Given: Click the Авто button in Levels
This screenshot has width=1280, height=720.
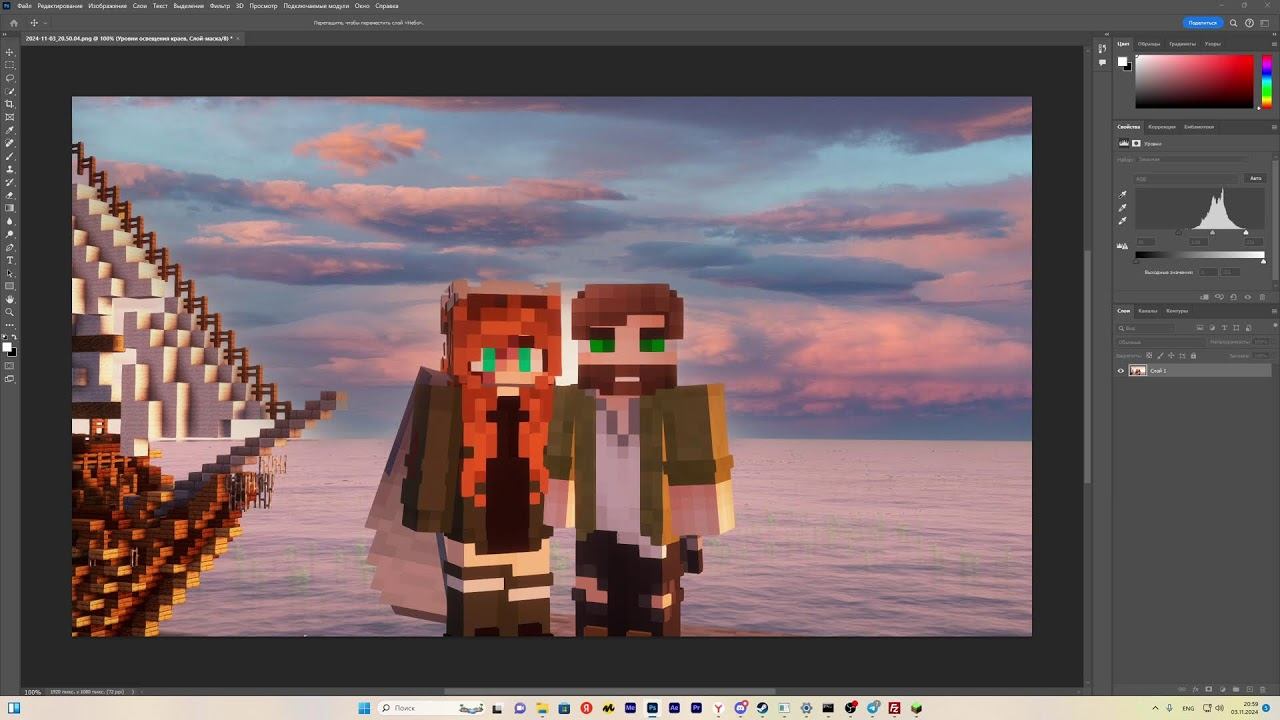Looking at the screenshot, I should [1255, 178].
